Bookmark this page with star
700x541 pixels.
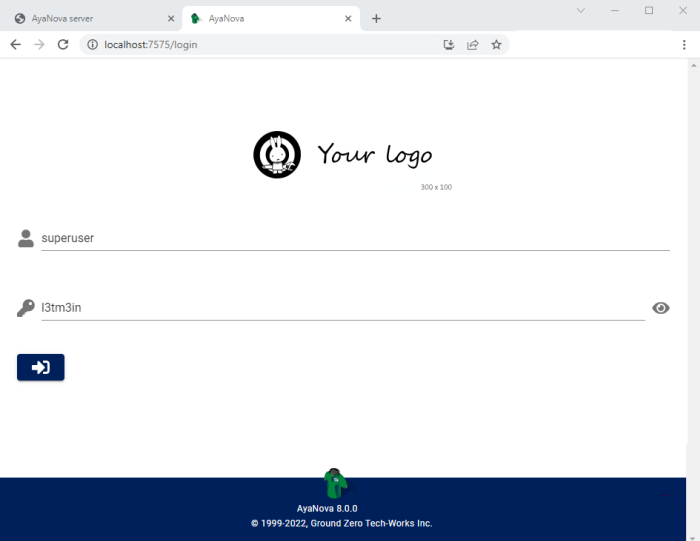[496, 45]
